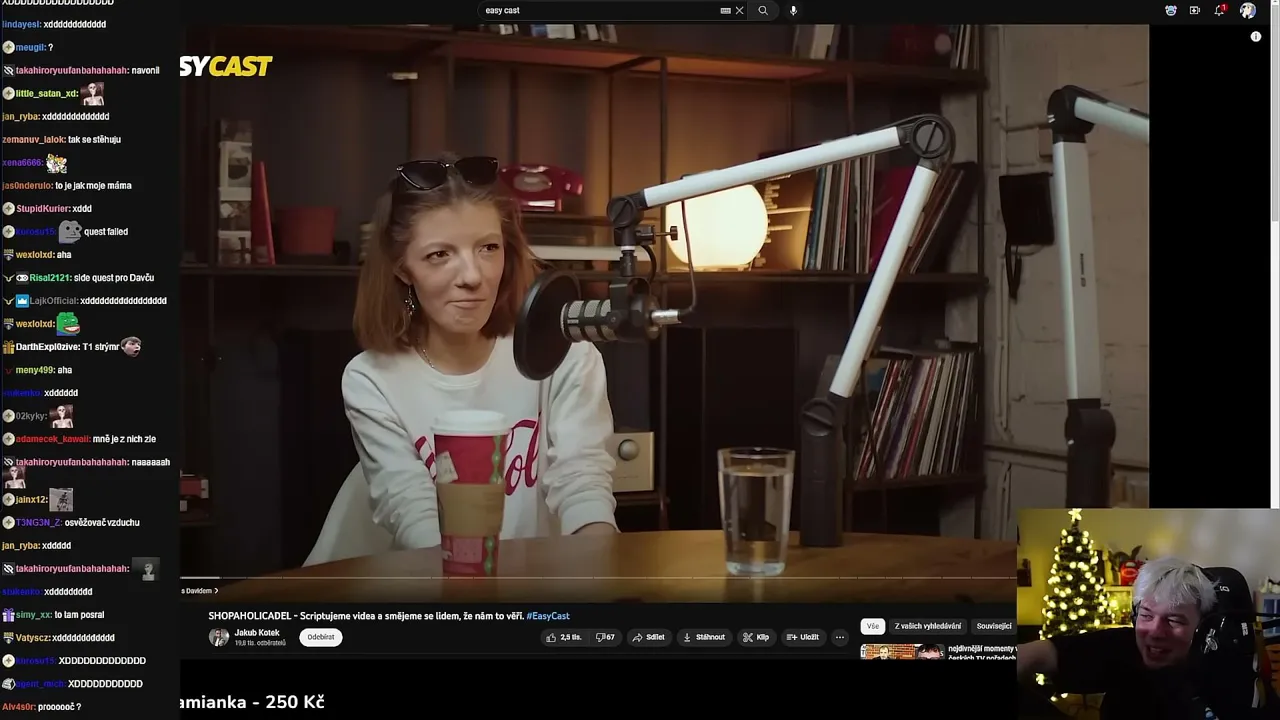The image size is (1280, 720).
Task: Click username meugil in chat
Action: 30,48
